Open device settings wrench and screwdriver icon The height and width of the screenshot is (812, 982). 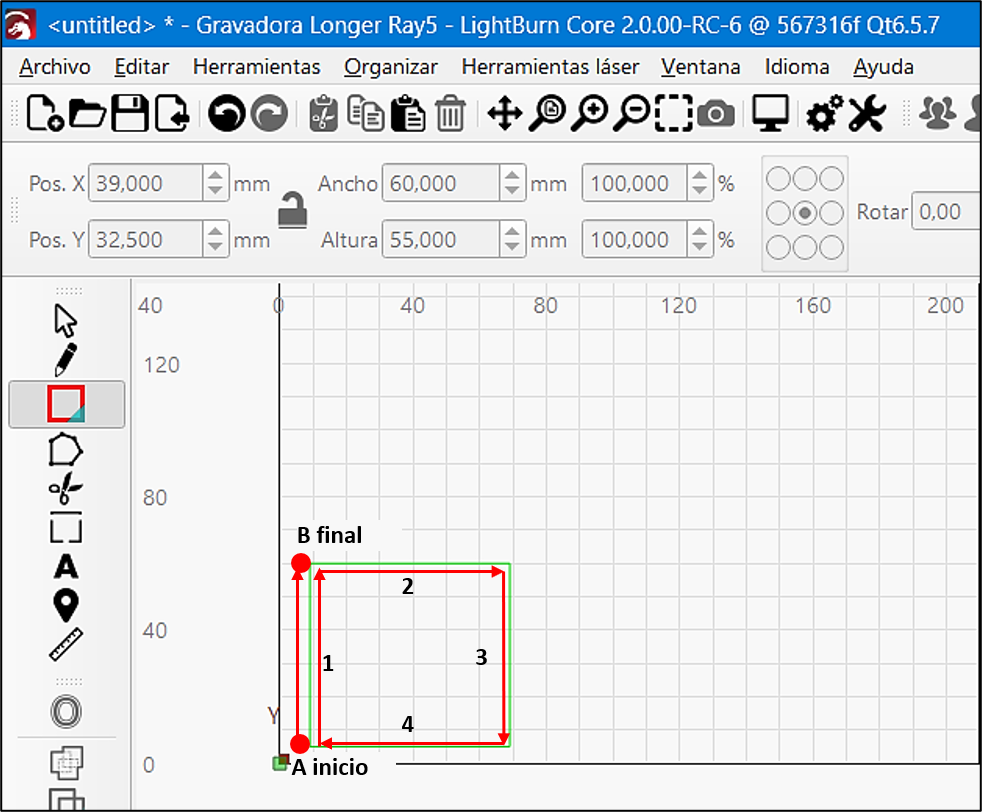tap(867, 113)
